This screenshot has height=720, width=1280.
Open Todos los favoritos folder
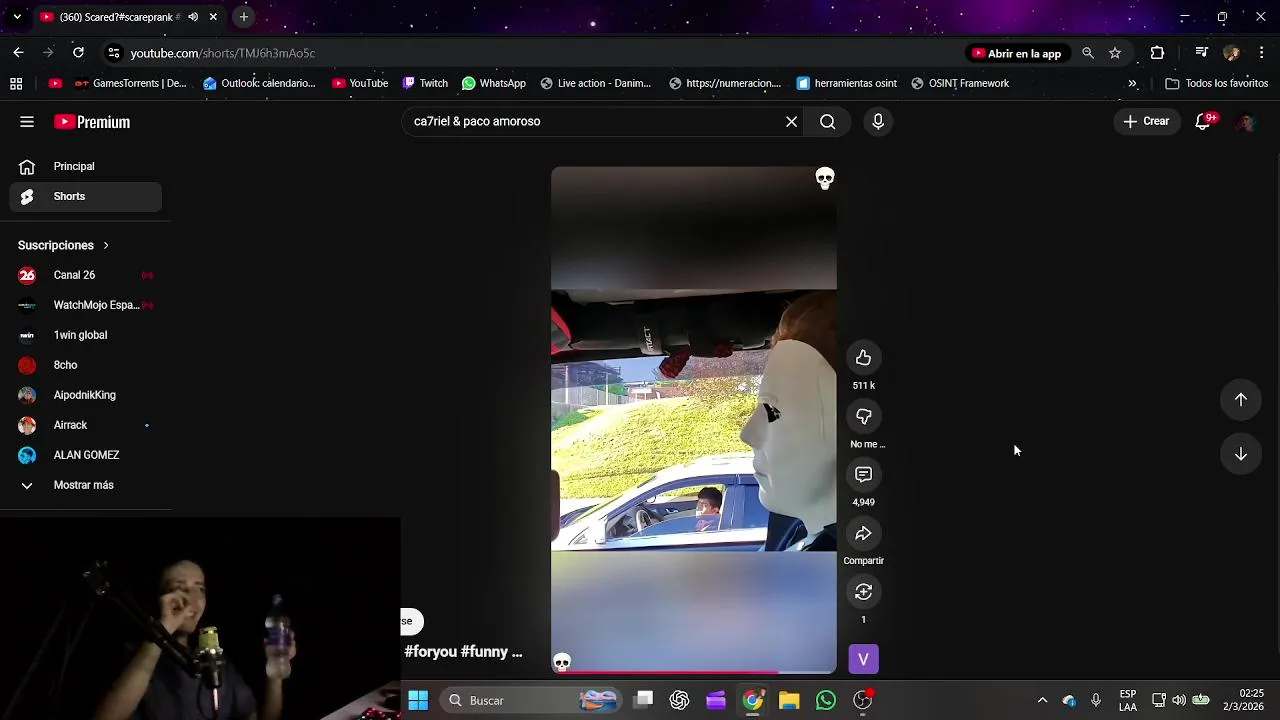click(1217, 84)
